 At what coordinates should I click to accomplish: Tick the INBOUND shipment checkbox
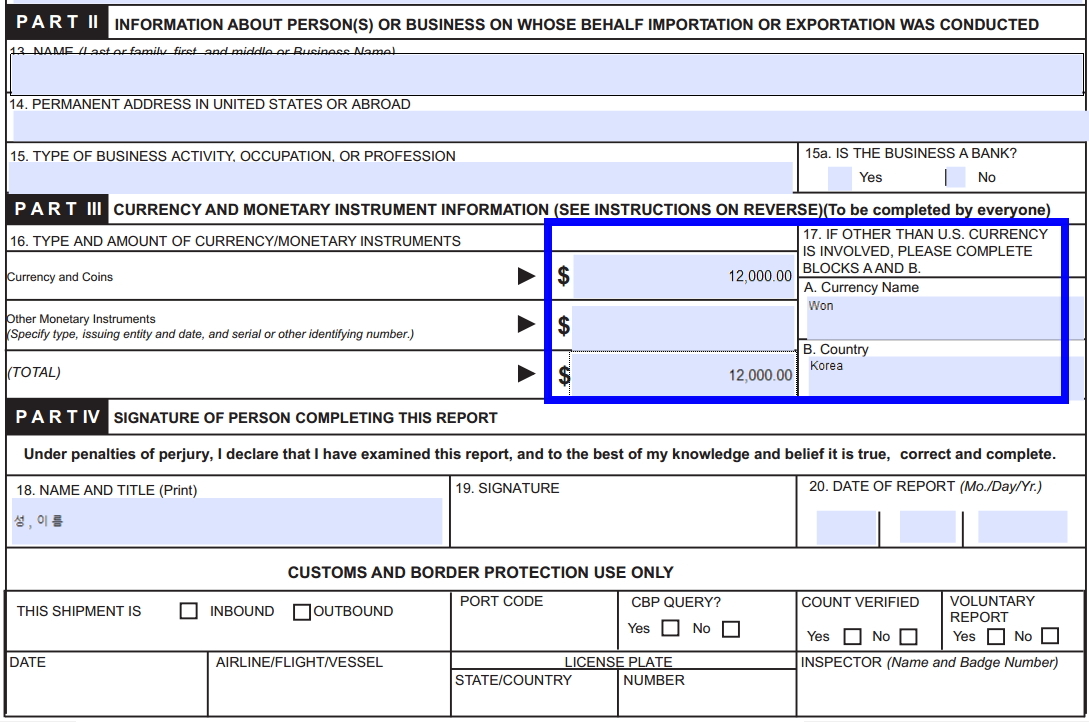(188, 611)
